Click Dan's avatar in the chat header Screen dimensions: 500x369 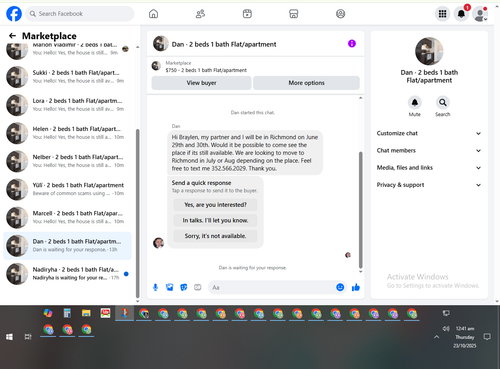tap(160, 44)
